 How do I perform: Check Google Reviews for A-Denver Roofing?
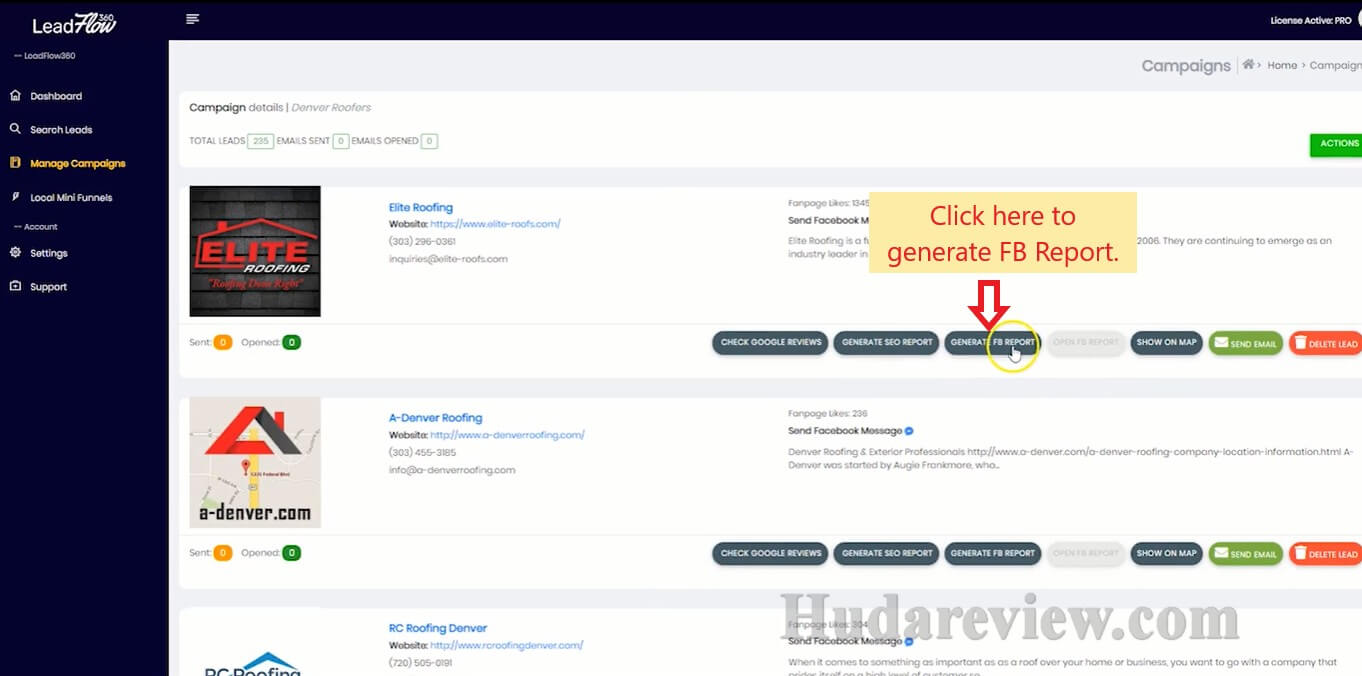(770, 553)
